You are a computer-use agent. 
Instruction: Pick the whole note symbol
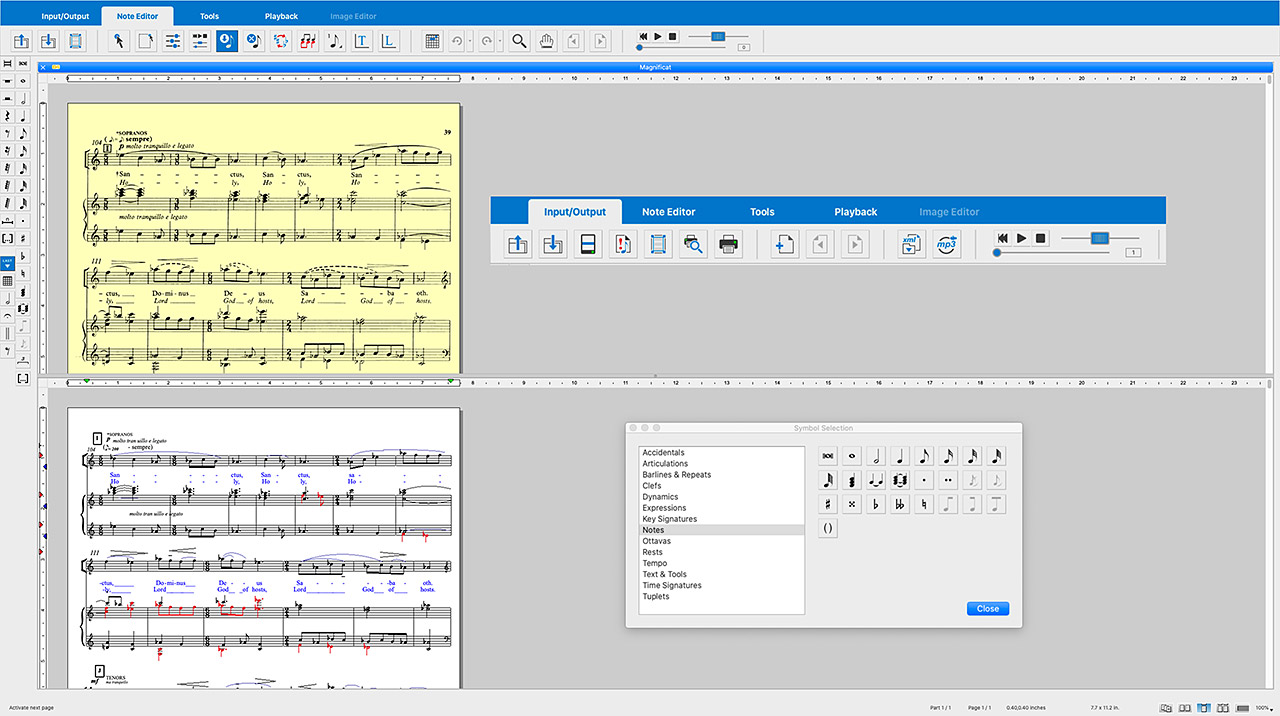(x=852, y=455)
